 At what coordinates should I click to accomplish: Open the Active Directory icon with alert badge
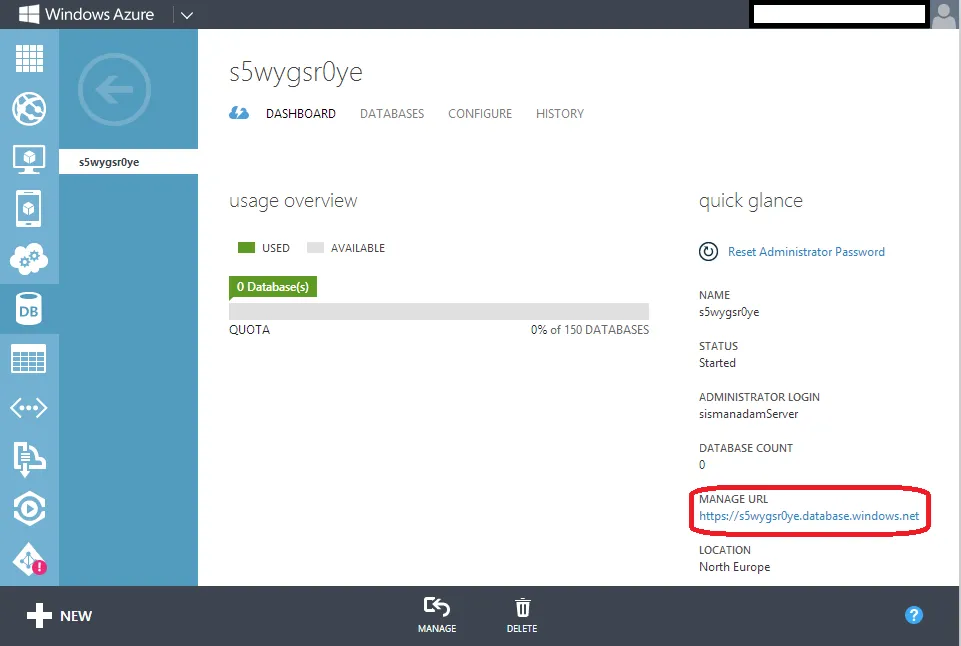[x=29, y=559]
